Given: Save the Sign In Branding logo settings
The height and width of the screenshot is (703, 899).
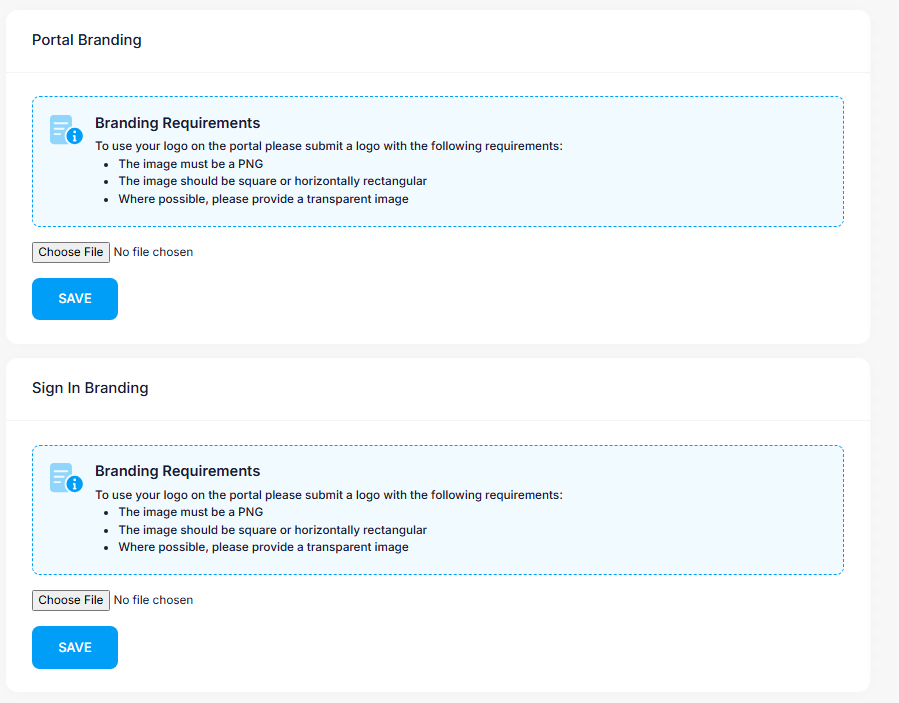Looking at the screenshot, I should [75, 647].
